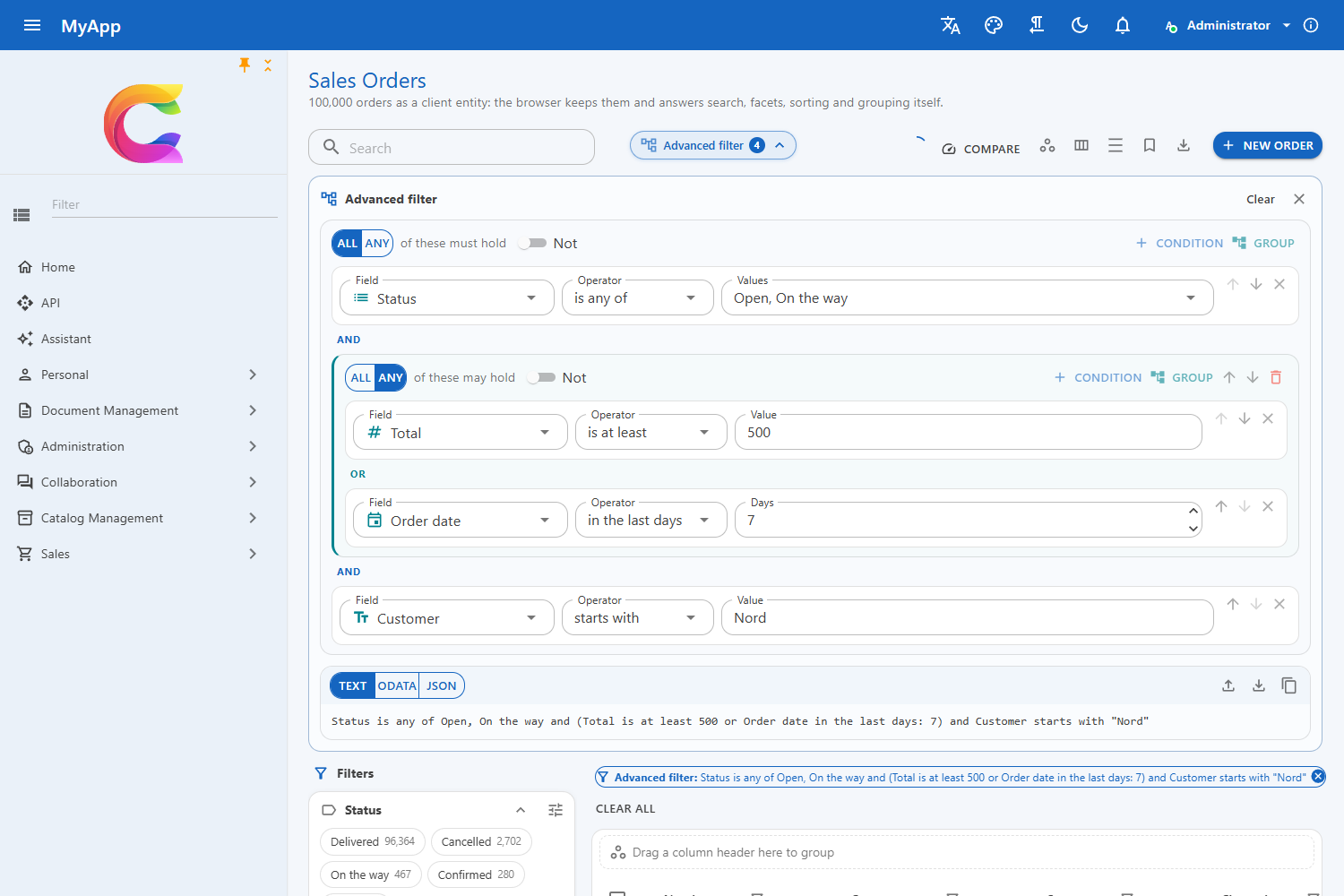Screen dimensions: 1344x896
Task: Download orders via toolbar export icon
Action: click(x=1184, y=145)
